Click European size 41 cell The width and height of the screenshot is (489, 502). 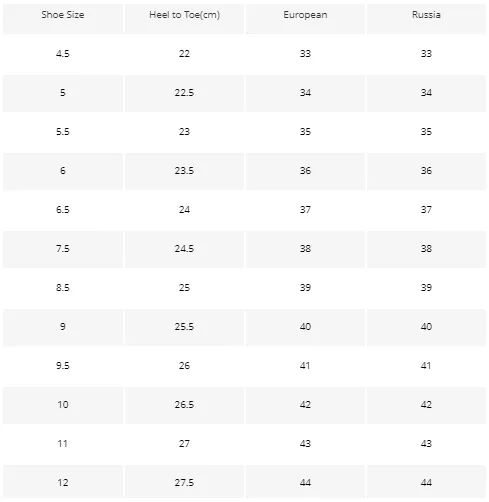[x=305, y=366]
